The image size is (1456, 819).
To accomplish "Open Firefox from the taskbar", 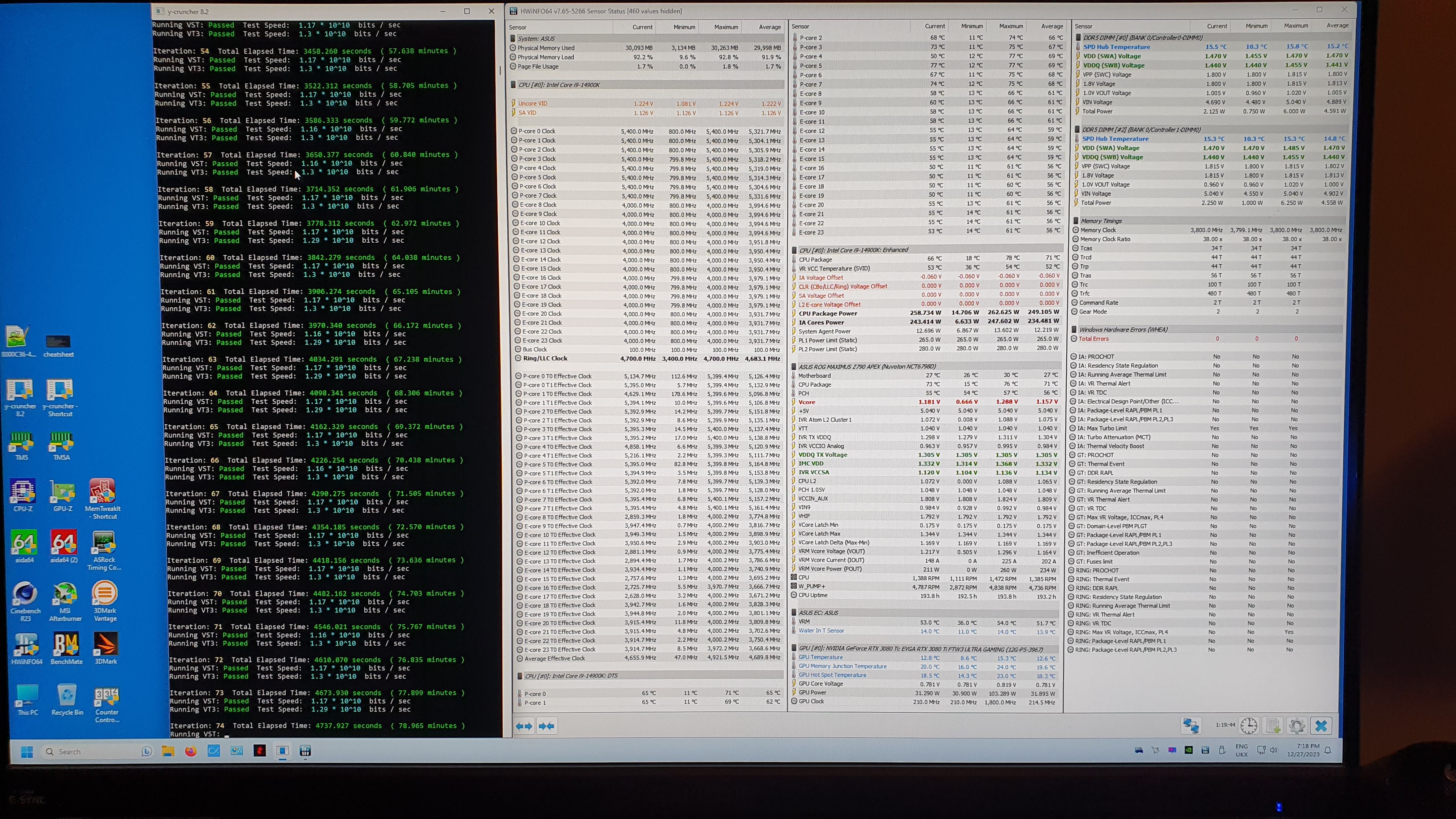I will pos(190,751).
